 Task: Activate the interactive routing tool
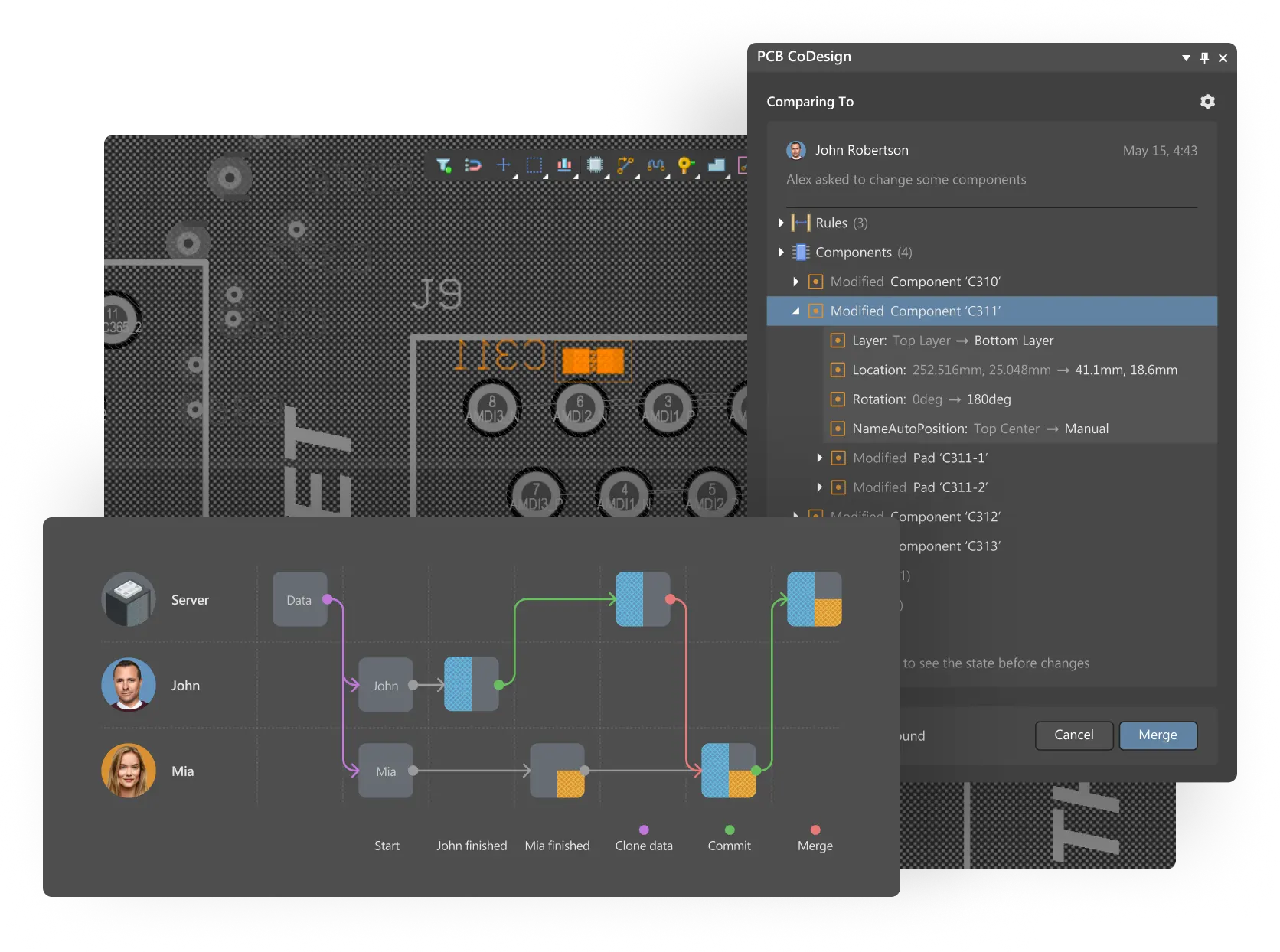pyautogui.click(x=625, y=164)
